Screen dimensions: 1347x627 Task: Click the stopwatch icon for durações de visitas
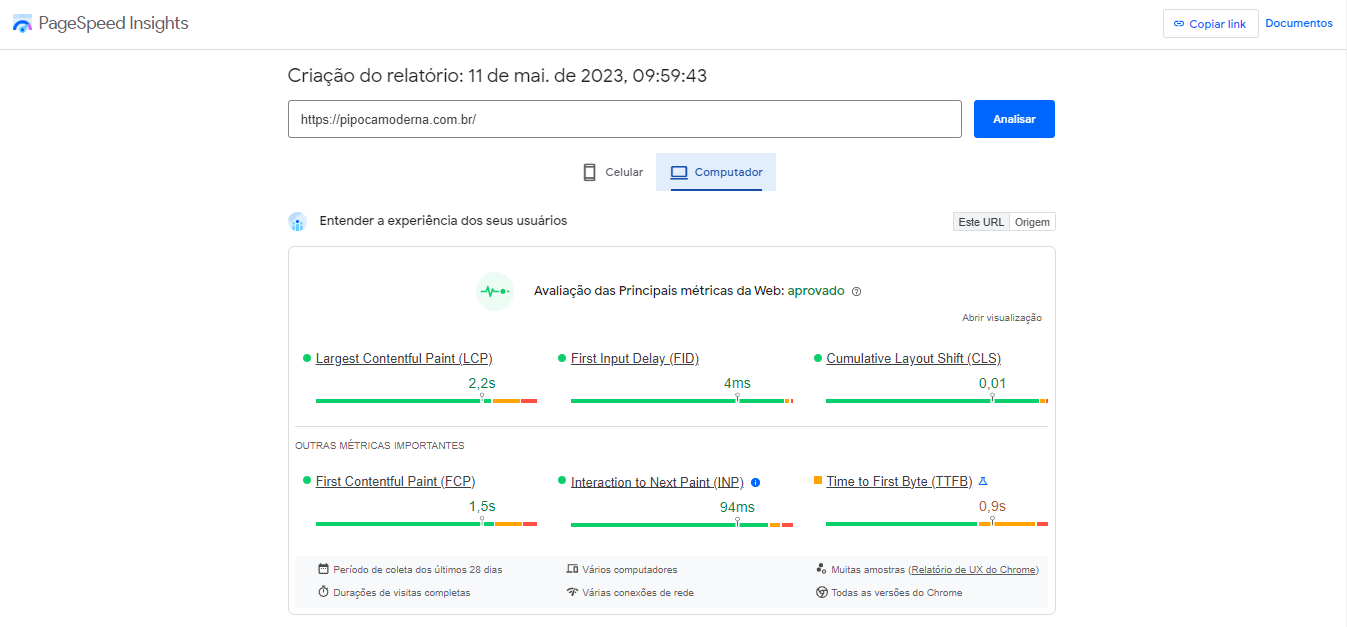coord(323,592)
